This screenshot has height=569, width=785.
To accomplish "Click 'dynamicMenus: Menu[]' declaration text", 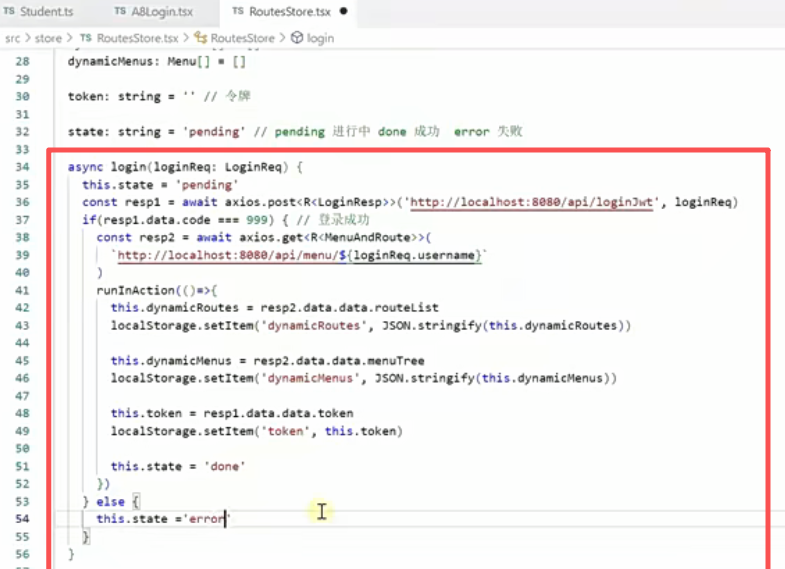I will tap(157, 62).
